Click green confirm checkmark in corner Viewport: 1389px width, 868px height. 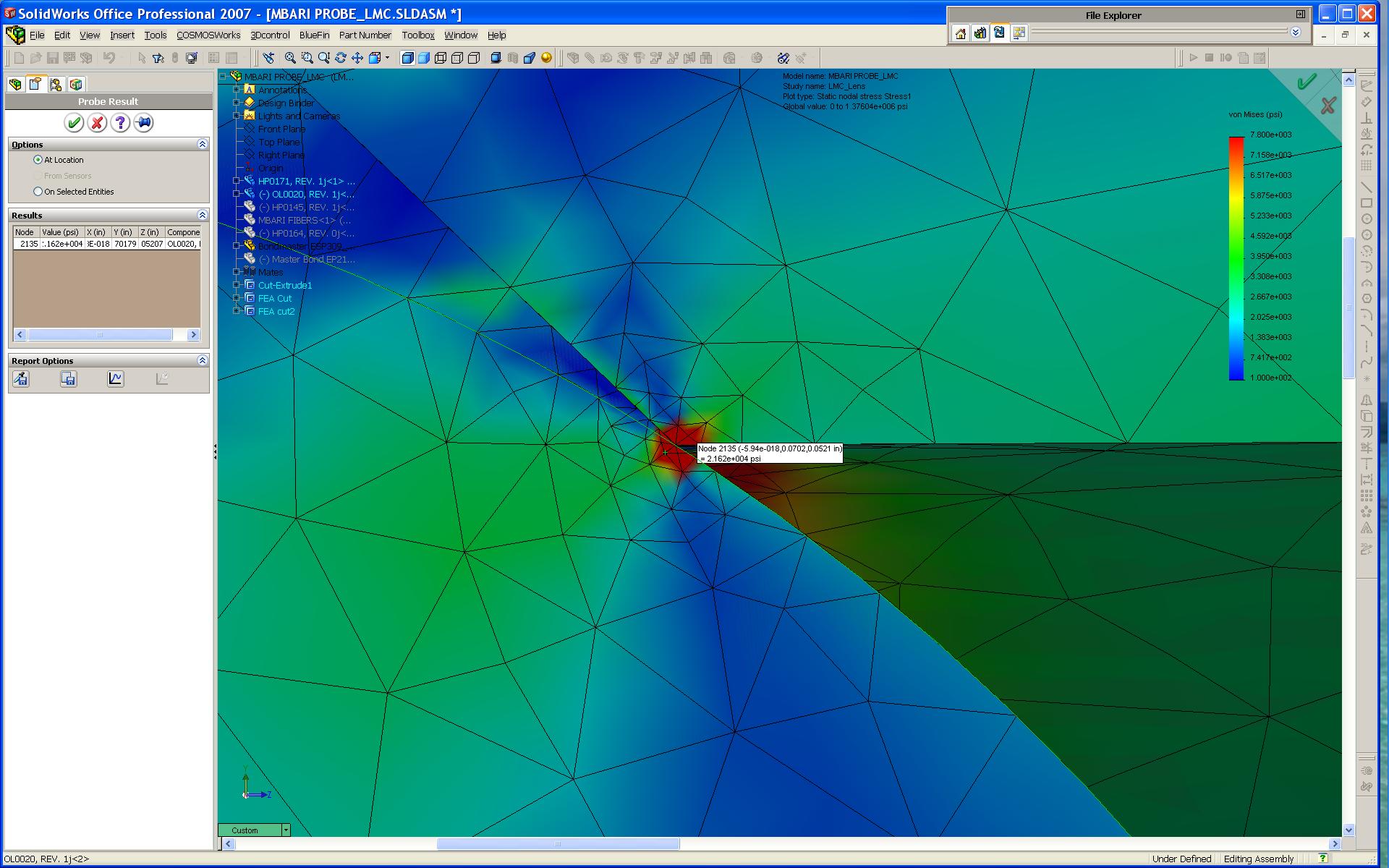(x=1307, y=82)
